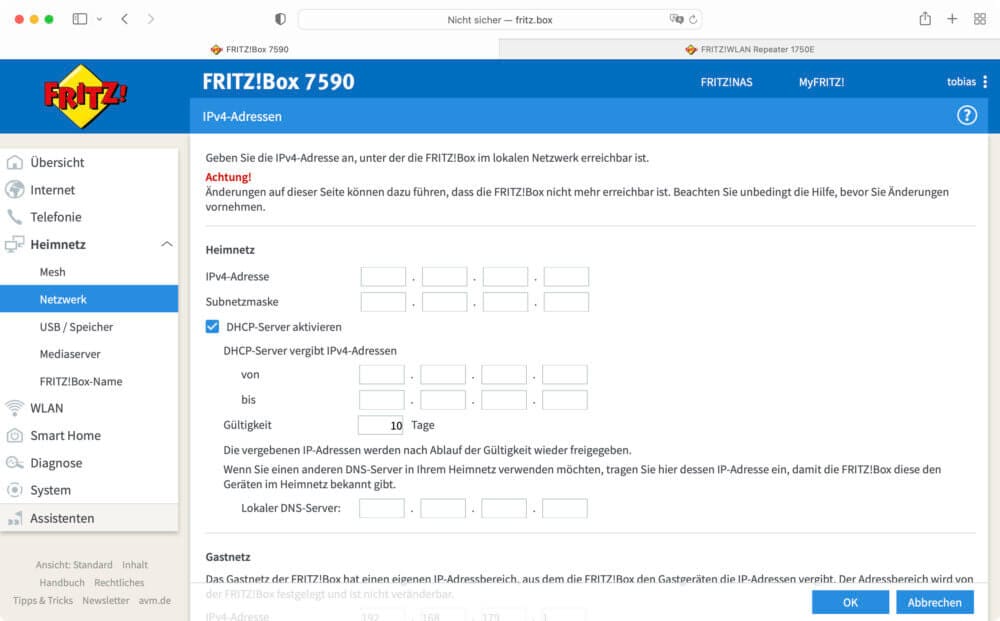Open sidebar dropdown arrow next to sidebar icon

coord(99,19)
